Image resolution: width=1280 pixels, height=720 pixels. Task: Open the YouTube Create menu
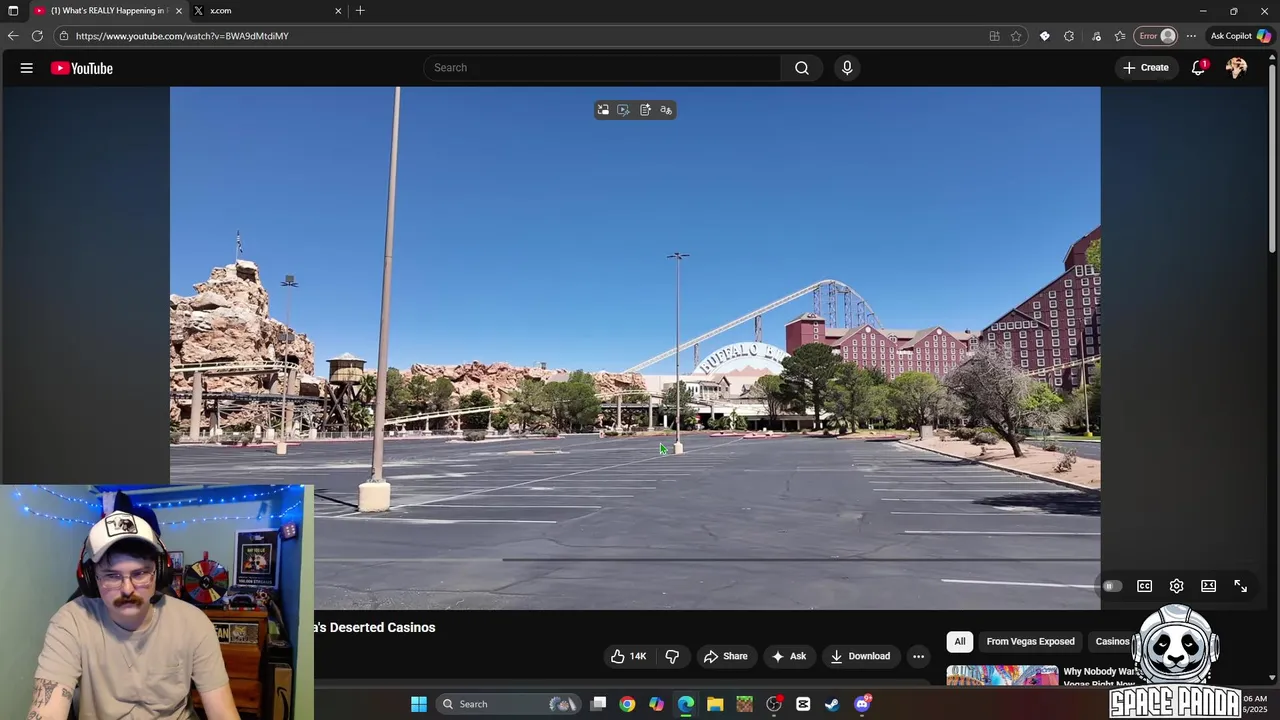point(1146,68)
